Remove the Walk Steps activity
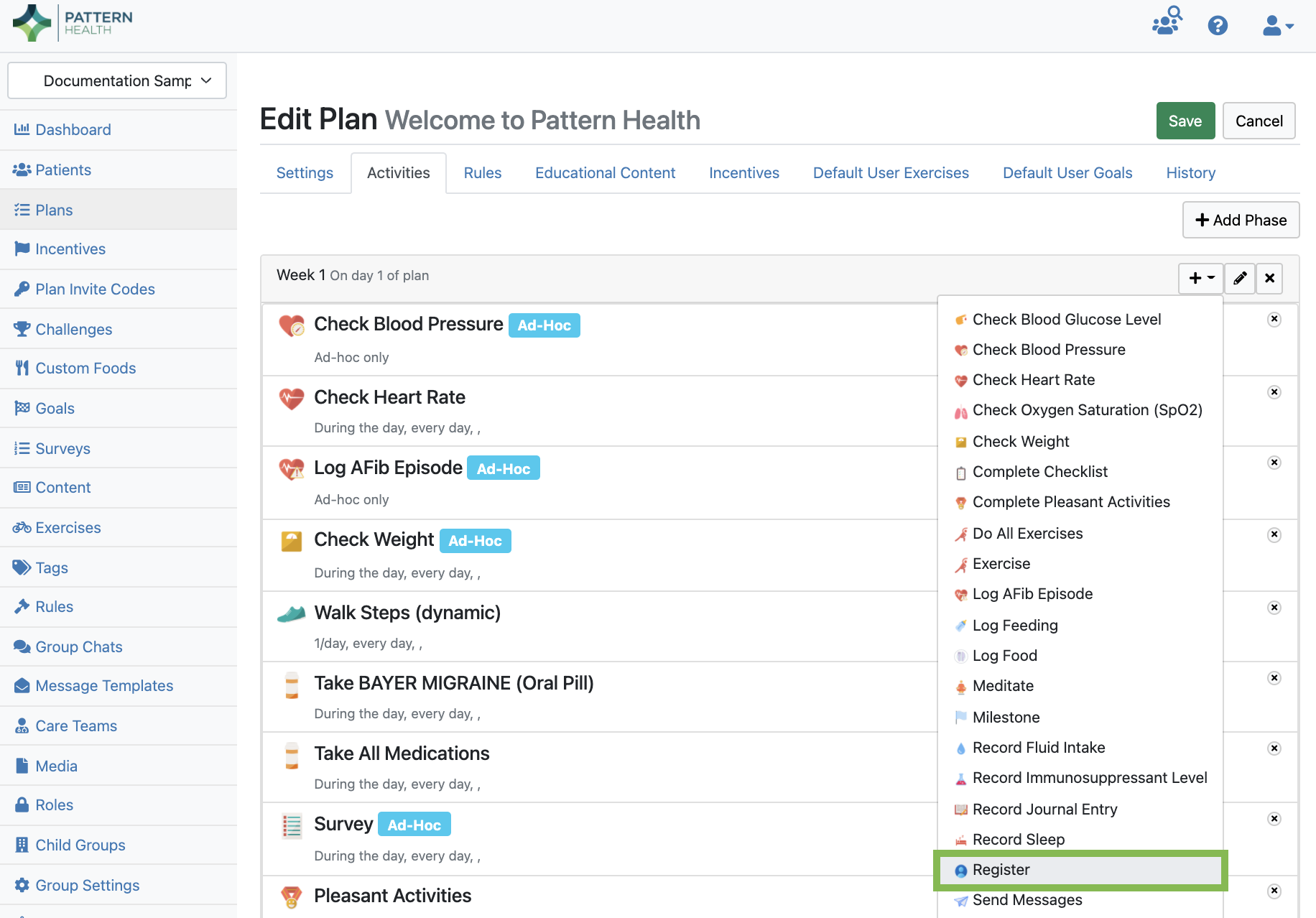The height and width of the screenshot is (918, 1316). coord(1274,608)
